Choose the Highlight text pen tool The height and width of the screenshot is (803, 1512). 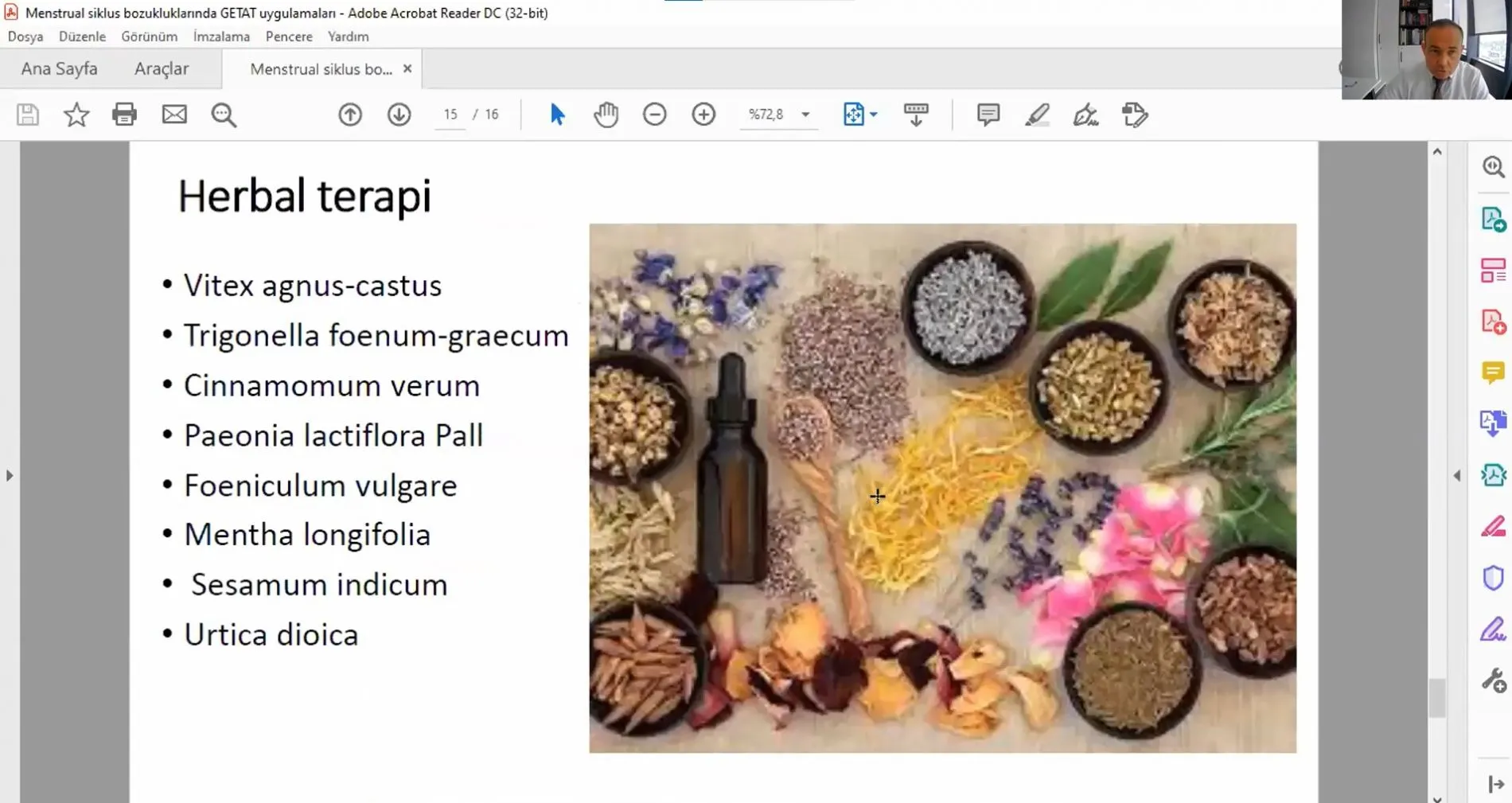point(1037,115)
